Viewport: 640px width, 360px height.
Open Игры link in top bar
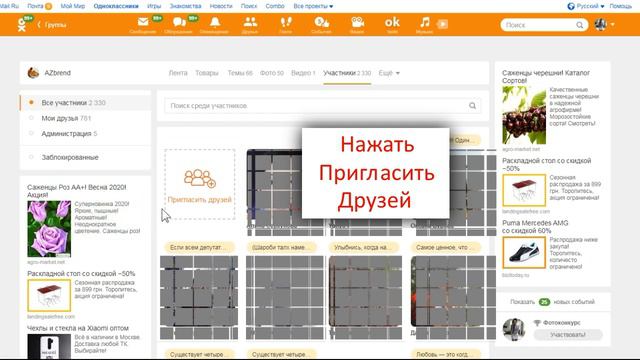(x=154, y=6)
